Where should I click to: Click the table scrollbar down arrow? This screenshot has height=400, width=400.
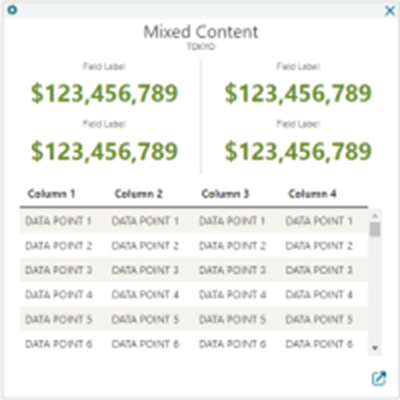[375, 348]
